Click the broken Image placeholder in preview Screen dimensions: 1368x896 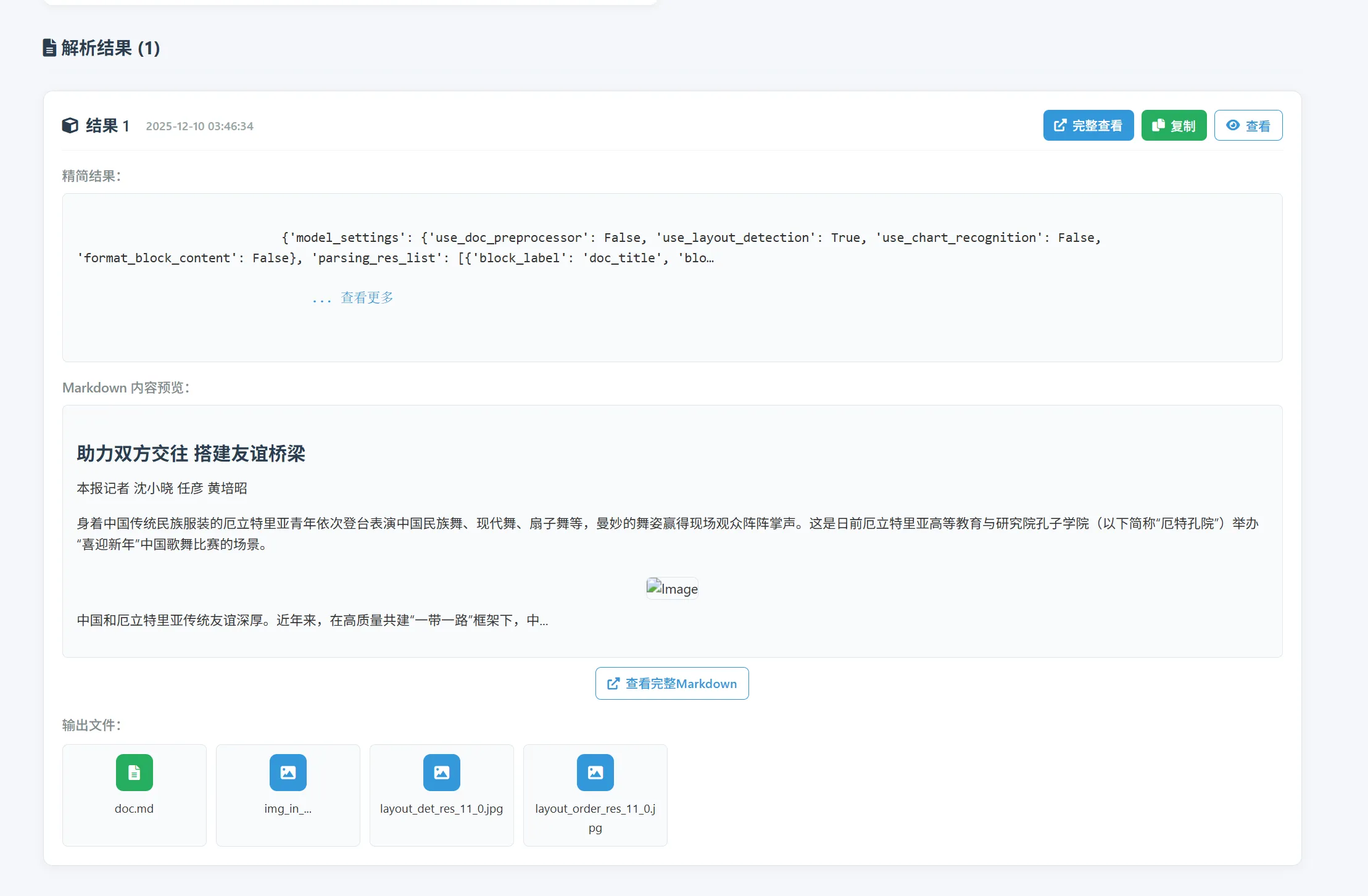click(671, 588)
